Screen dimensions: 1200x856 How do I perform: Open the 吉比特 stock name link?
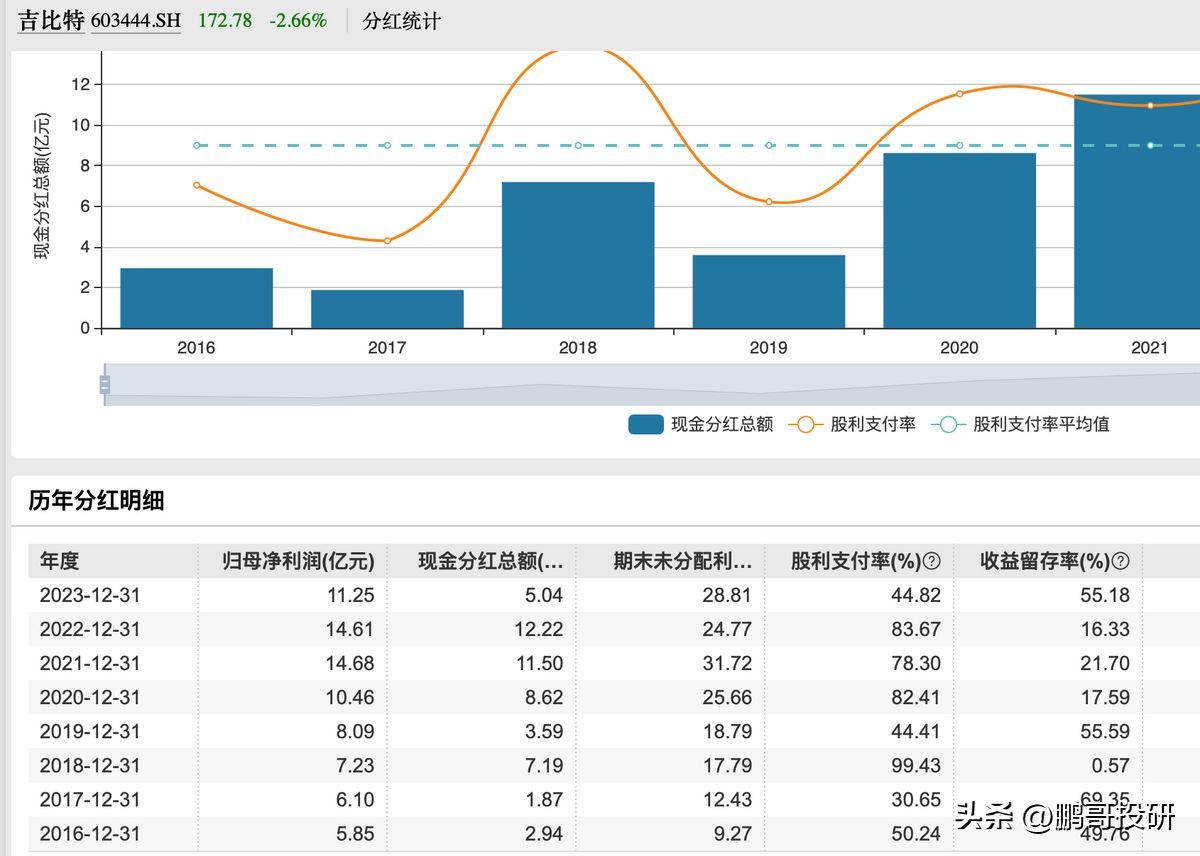tap(51, 21)
